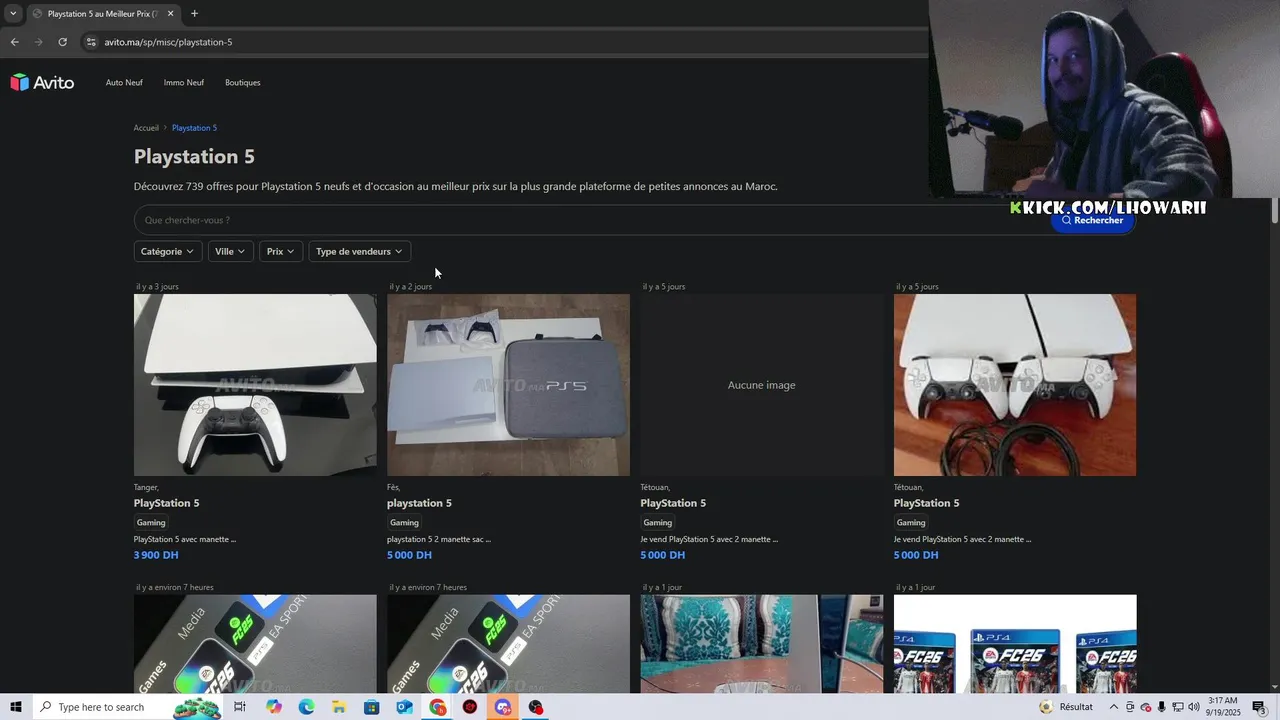Click the microphone icon in system tray
This screenshot has height=720, width=1280.
pos(1161,707)
